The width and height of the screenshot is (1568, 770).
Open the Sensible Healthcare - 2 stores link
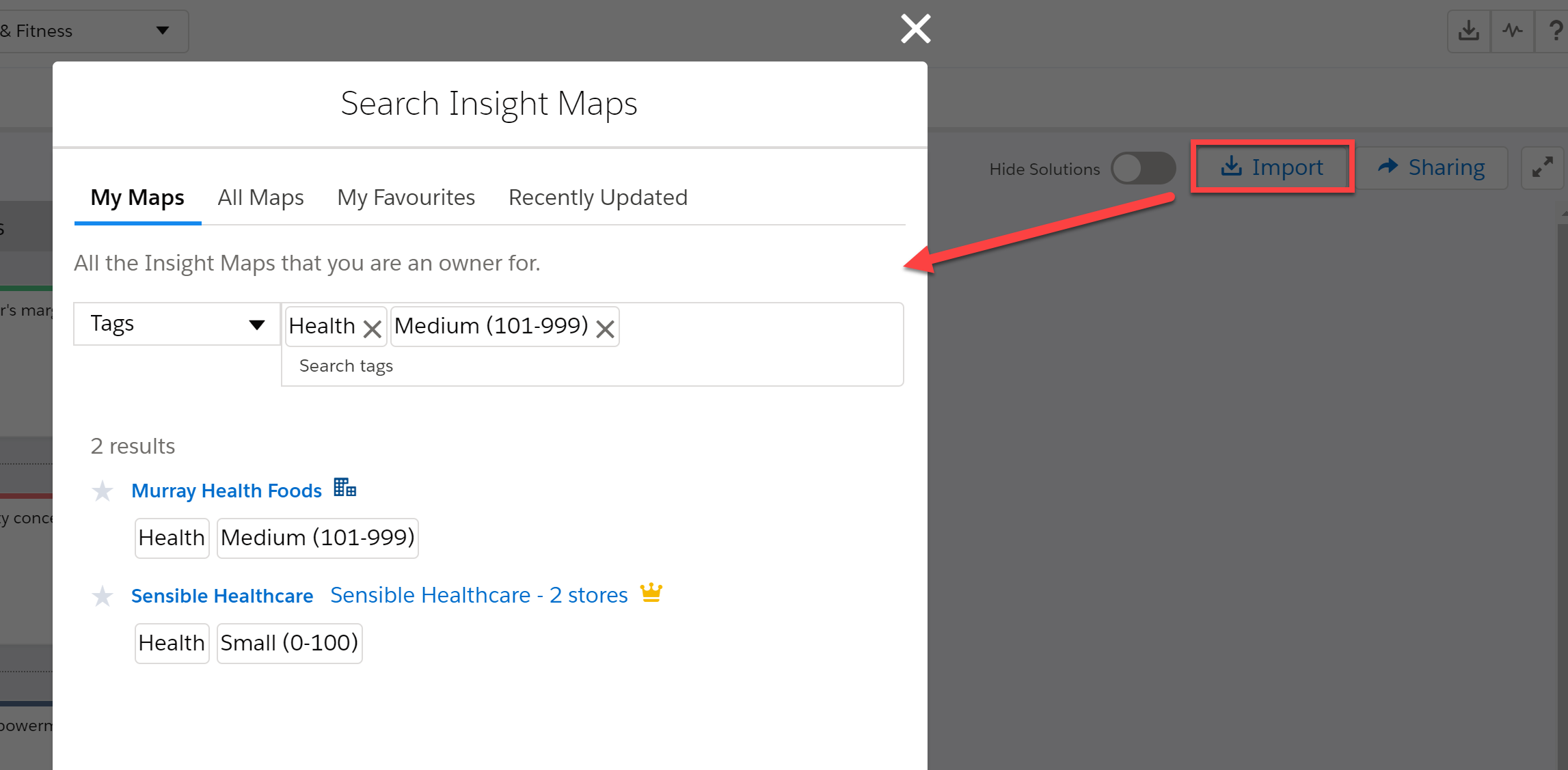478,595
